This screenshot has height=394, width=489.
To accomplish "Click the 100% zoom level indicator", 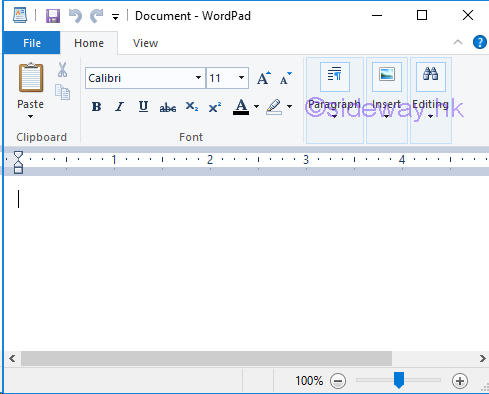I will [x=309, y=381].
